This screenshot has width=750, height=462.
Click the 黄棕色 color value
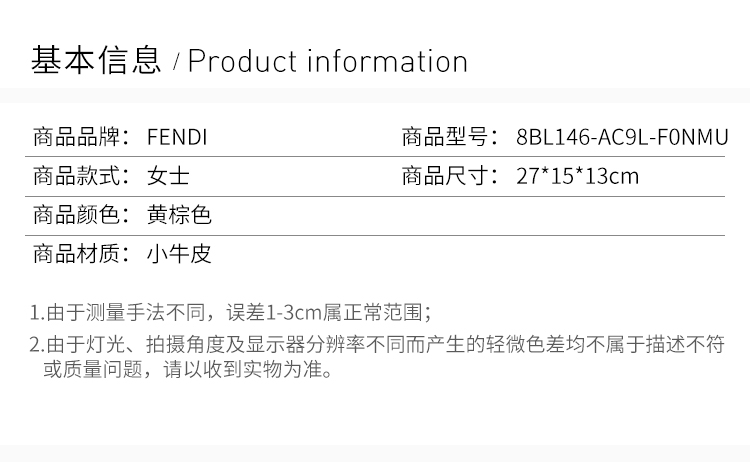point(179,215)
